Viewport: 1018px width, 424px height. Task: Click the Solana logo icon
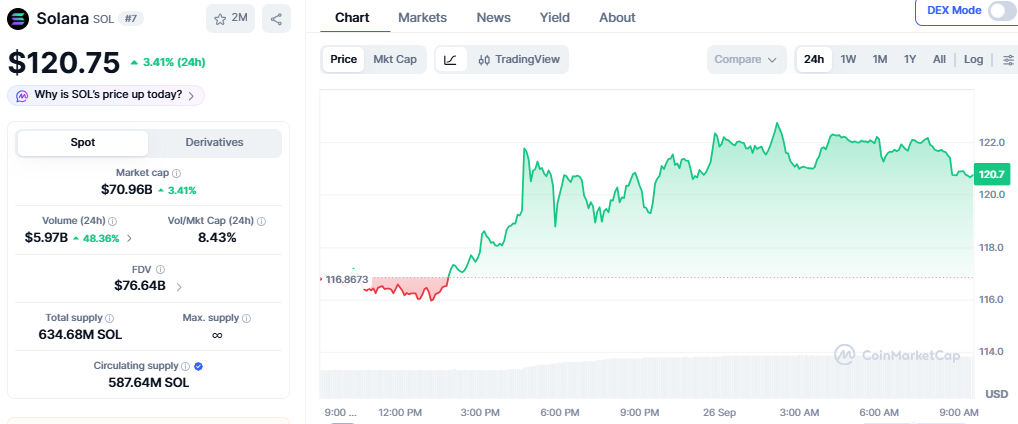click(x=18, y=19)
